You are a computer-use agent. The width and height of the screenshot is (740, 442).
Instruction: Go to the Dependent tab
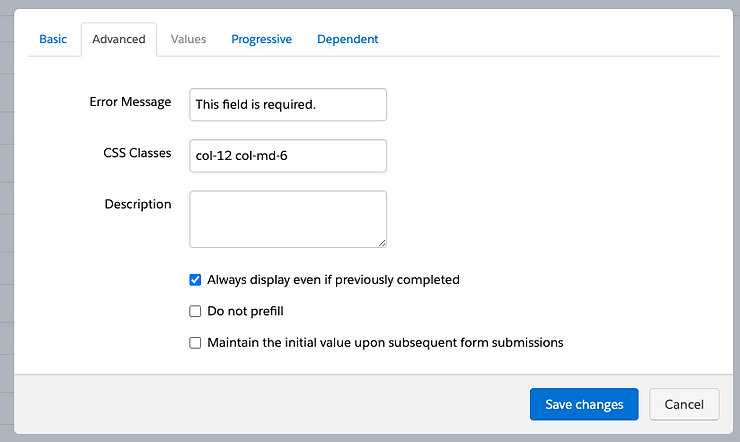[347, 39]
